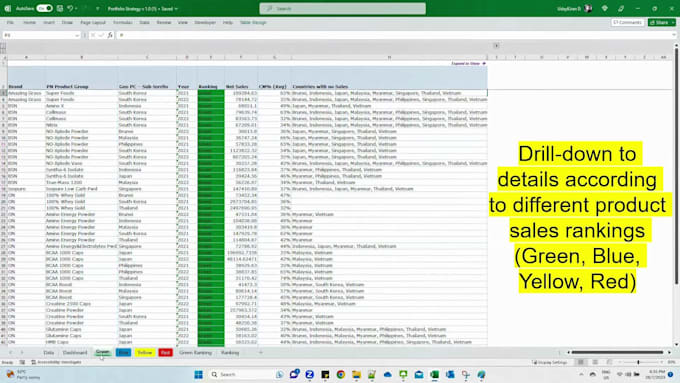Toggle the AutoSave switch
Viewport: 680px width, 383px height.
[x=44, y=8]
